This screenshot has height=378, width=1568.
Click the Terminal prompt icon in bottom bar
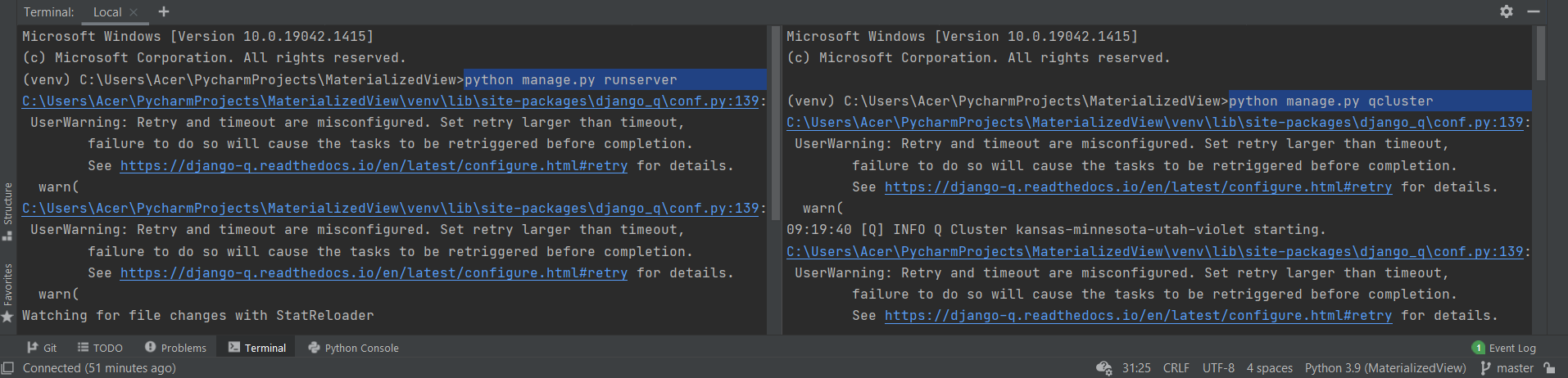[234, 347]
